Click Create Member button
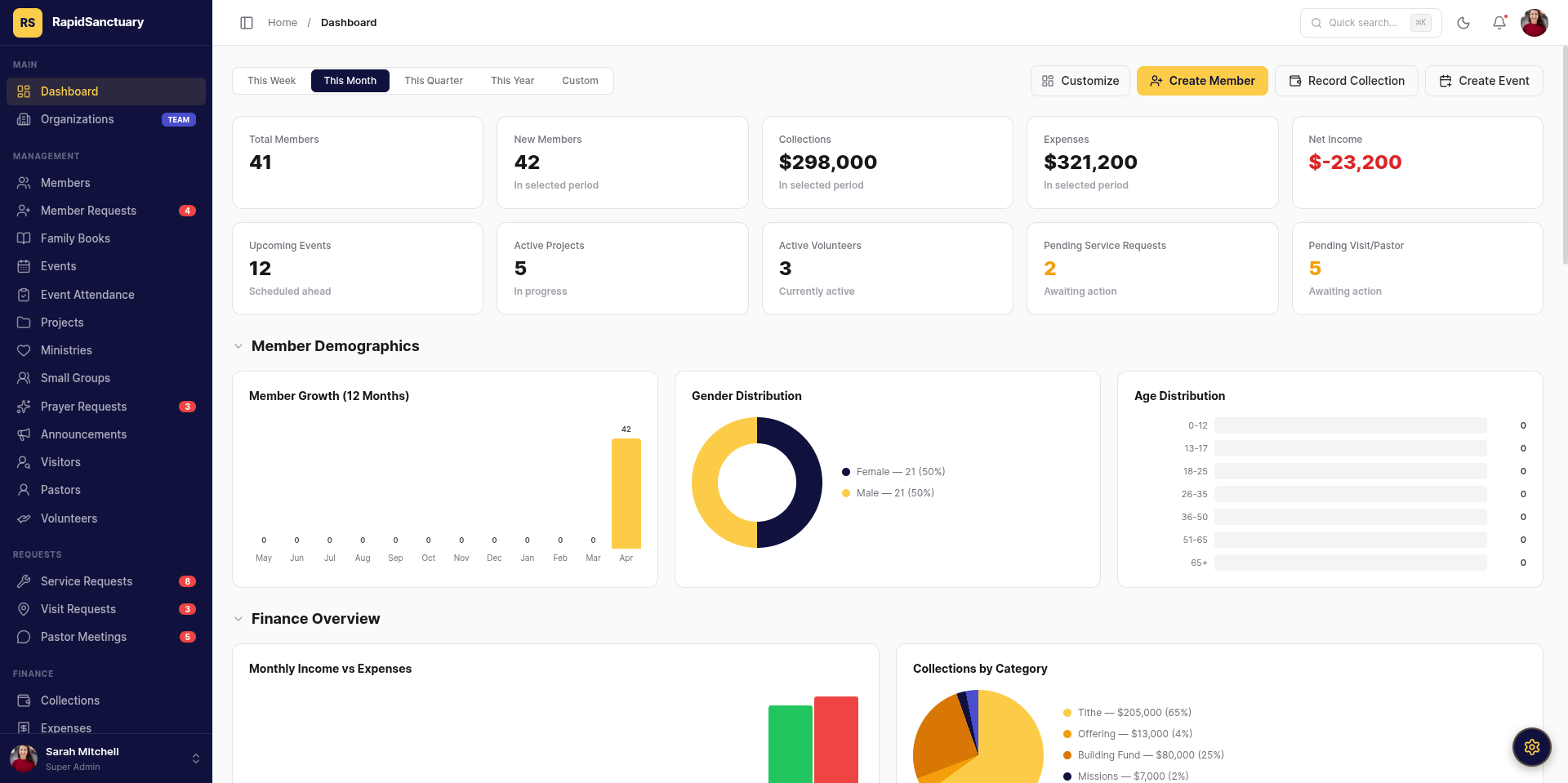The image size is (1568, 783). coord(1202,81)
